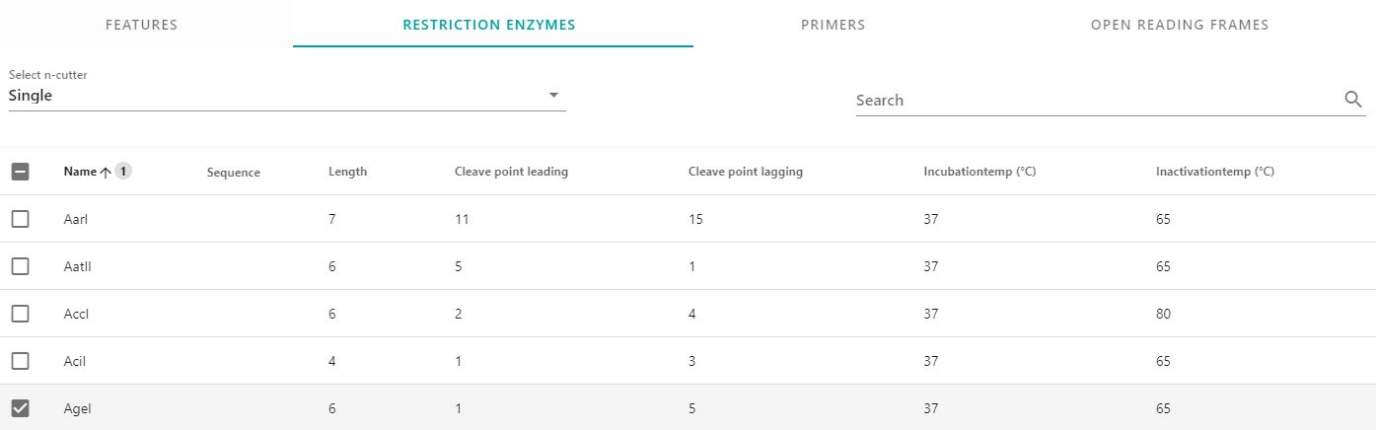Select the Restriction Enzymes tab

(x=489, y=25)
